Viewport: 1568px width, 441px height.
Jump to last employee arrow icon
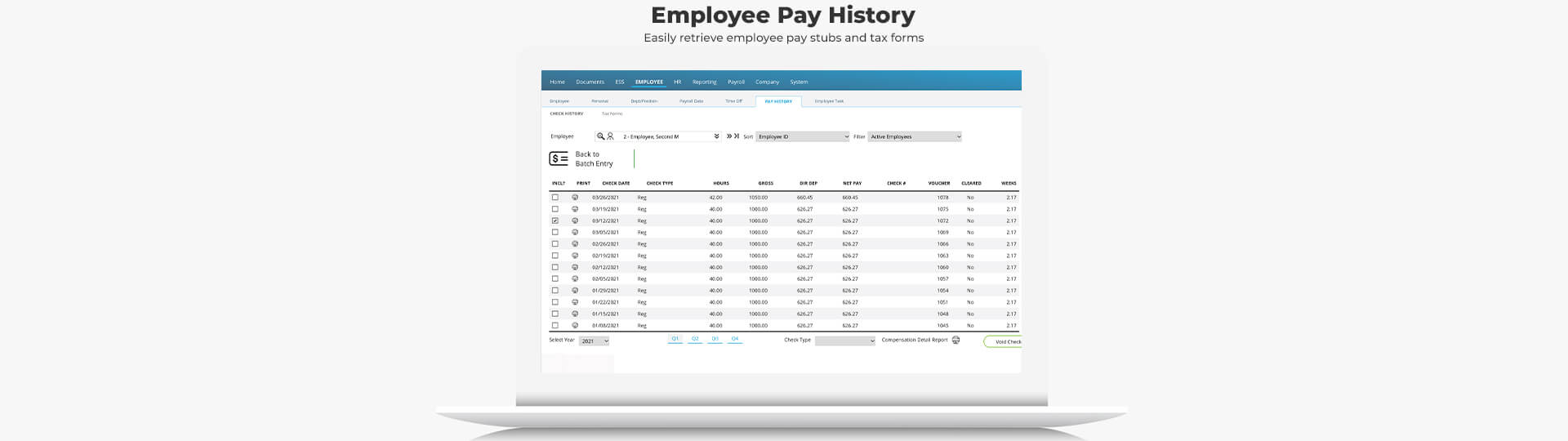click(x=737, y=136)
